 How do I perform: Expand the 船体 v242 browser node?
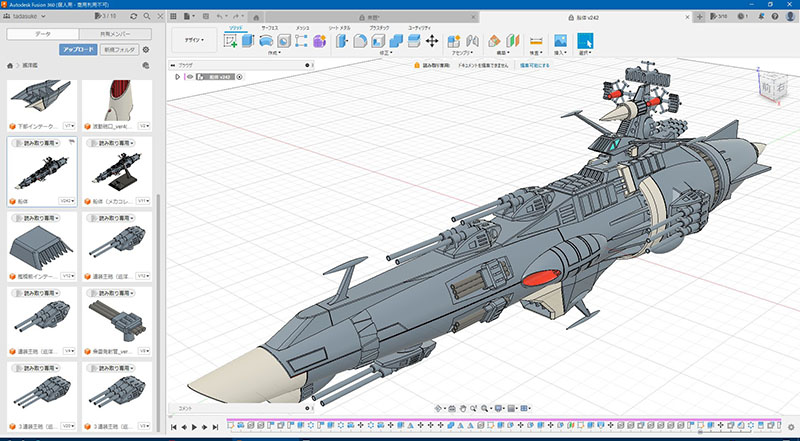coord(177,77)
